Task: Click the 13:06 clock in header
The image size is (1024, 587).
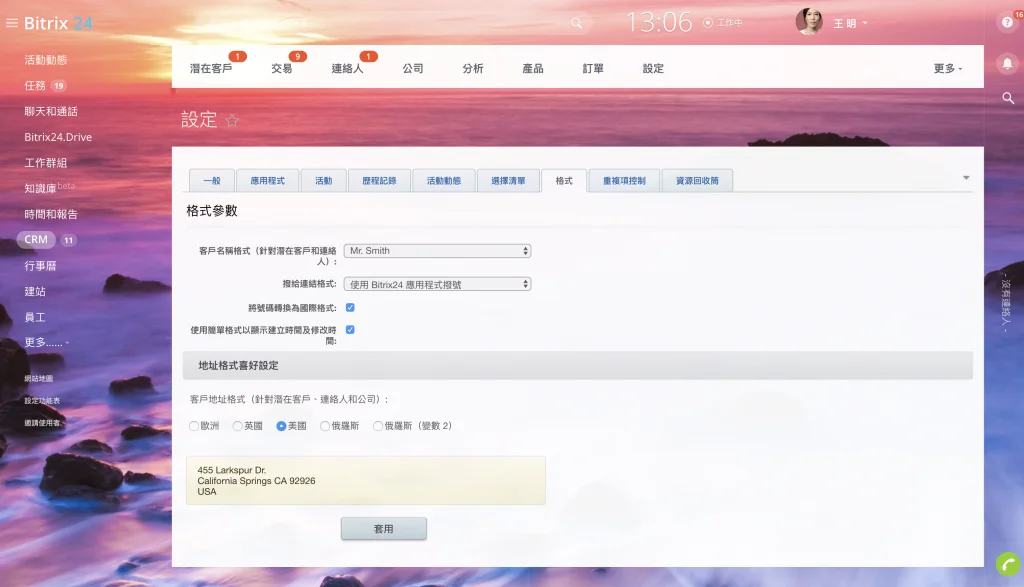Action: [x=659, y=22]
